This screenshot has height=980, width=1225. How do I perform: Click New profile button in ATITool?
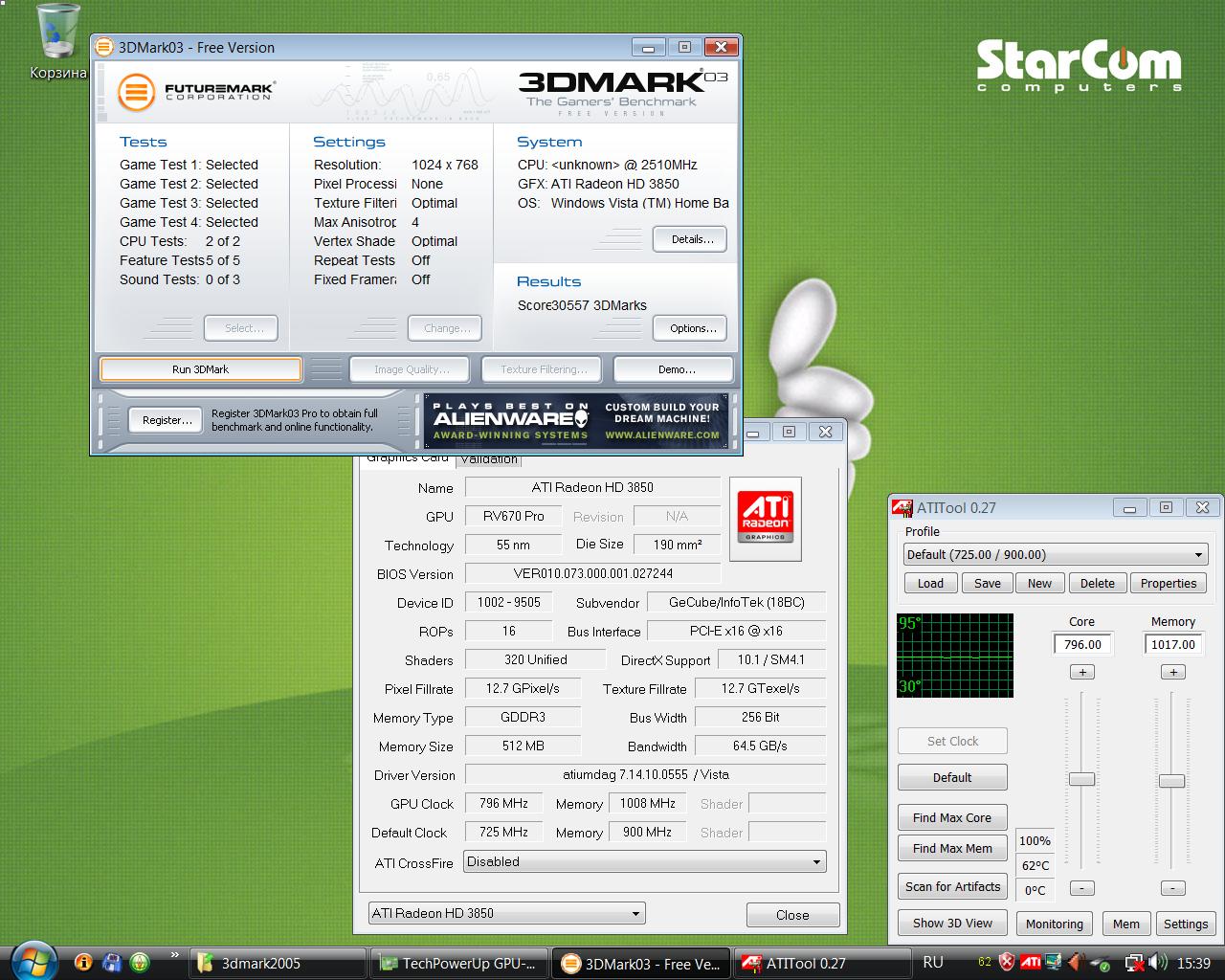point(1039,583)
